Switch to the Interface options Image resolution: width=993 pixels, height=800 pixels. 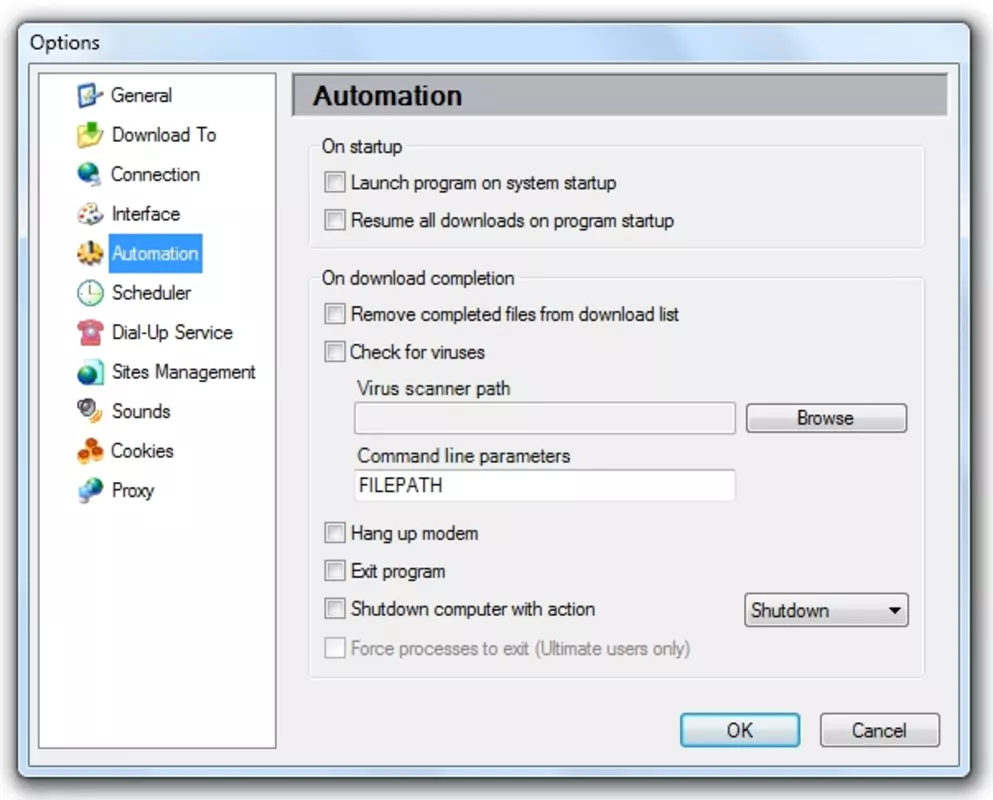point(146,213)
